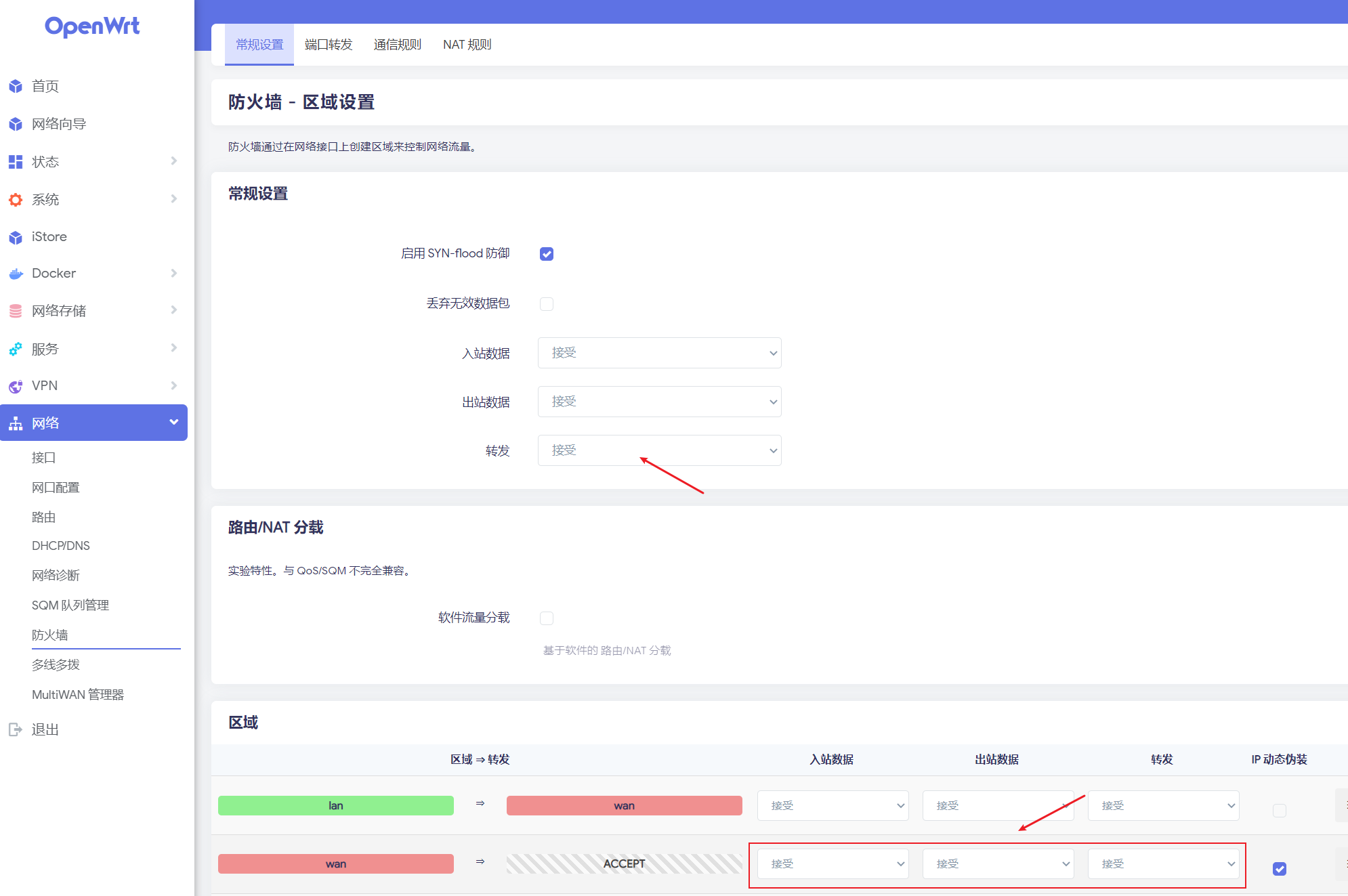This screenshot has width=1348, height=896.
Task: Click the home cube icon beside 首页
Action: (x=16, y=86)
